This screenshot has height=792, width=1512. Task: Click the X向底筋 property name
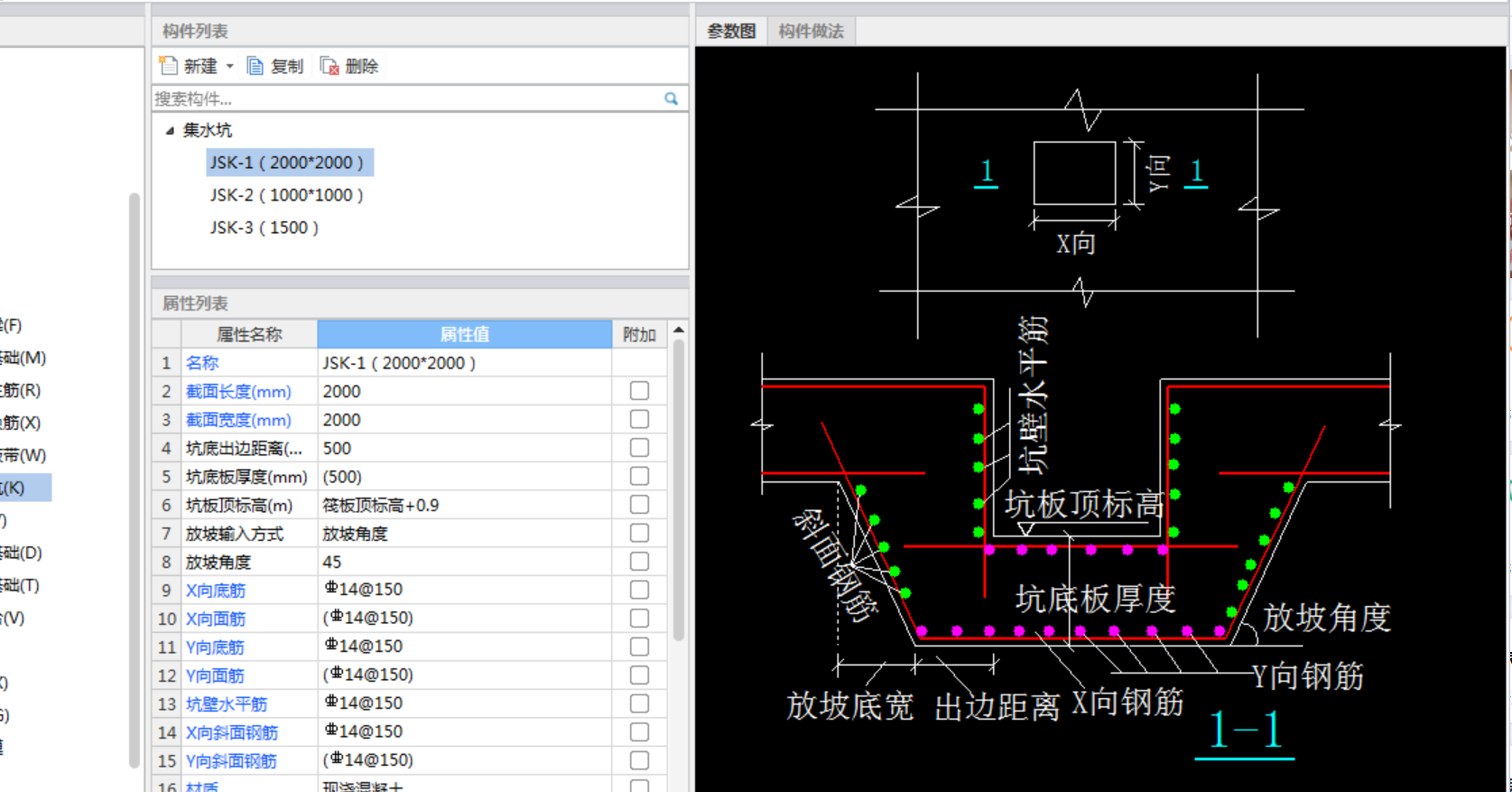[216, 590]
